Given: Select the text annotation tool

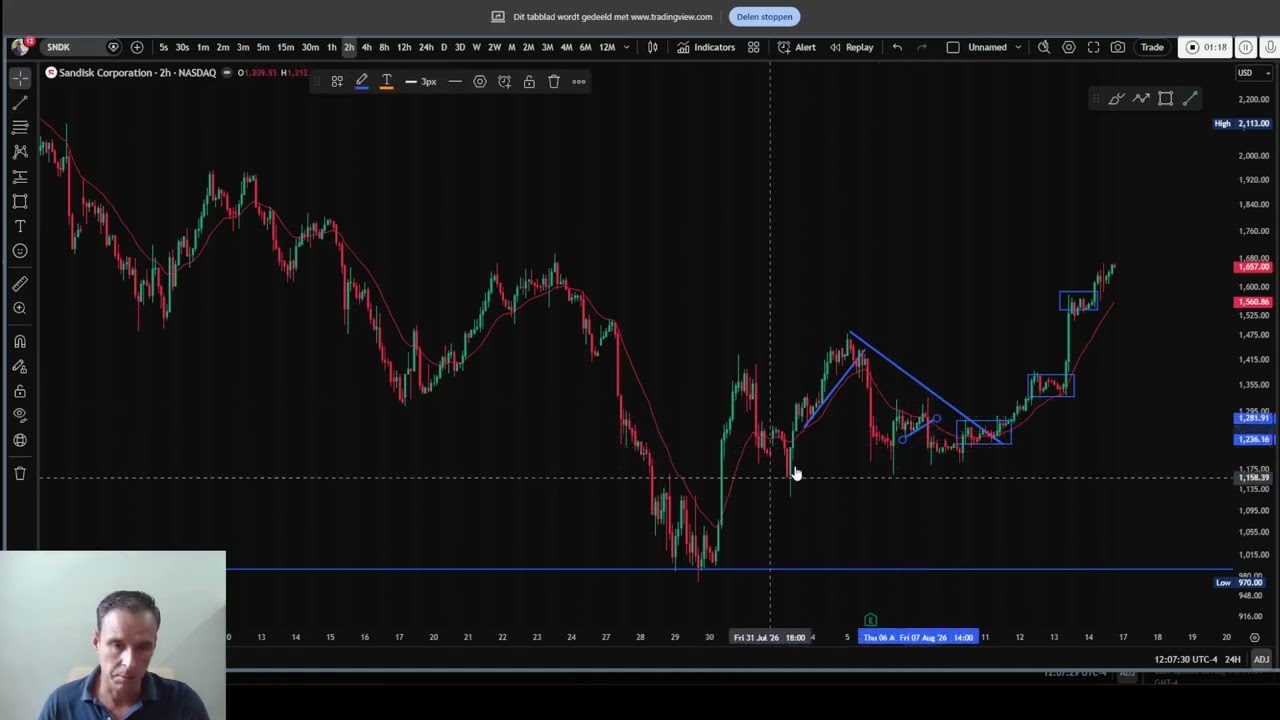Looking at the screenshot, I should pos(20,227).
